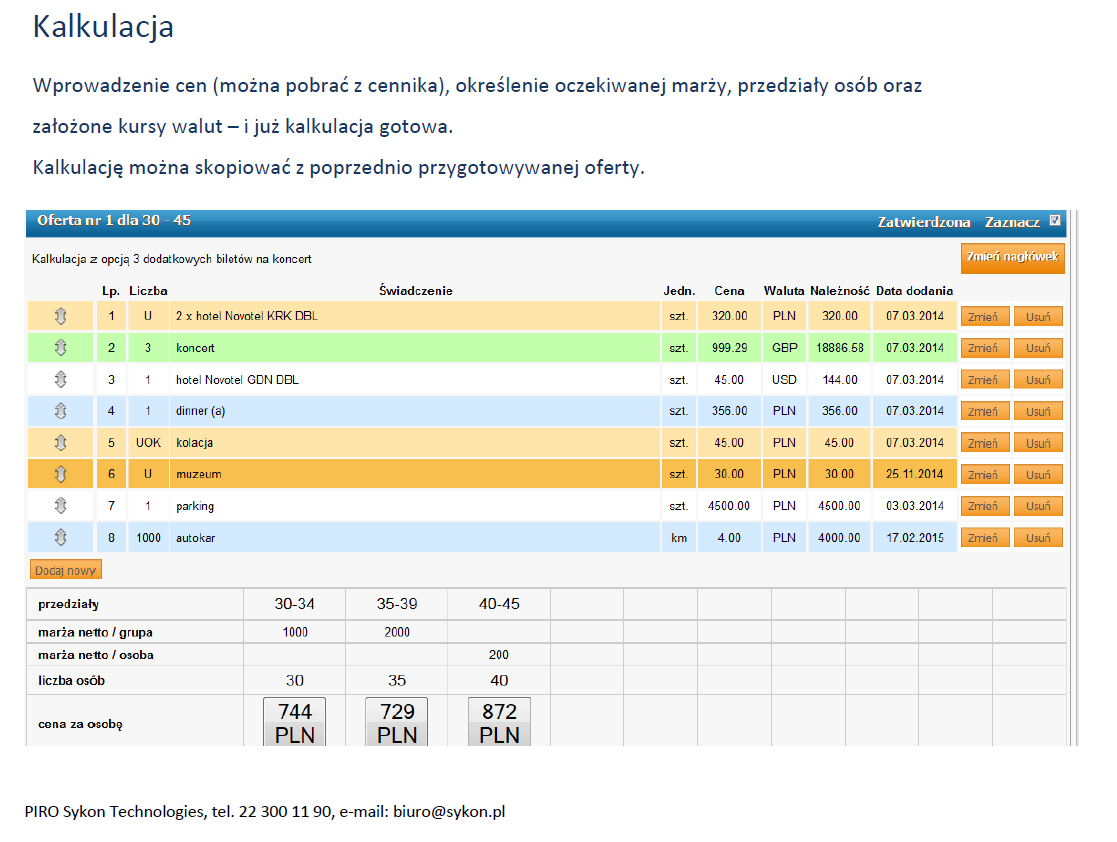Click Zmień for koncert row
1117x842 pixels.
(x=984, y=348)
